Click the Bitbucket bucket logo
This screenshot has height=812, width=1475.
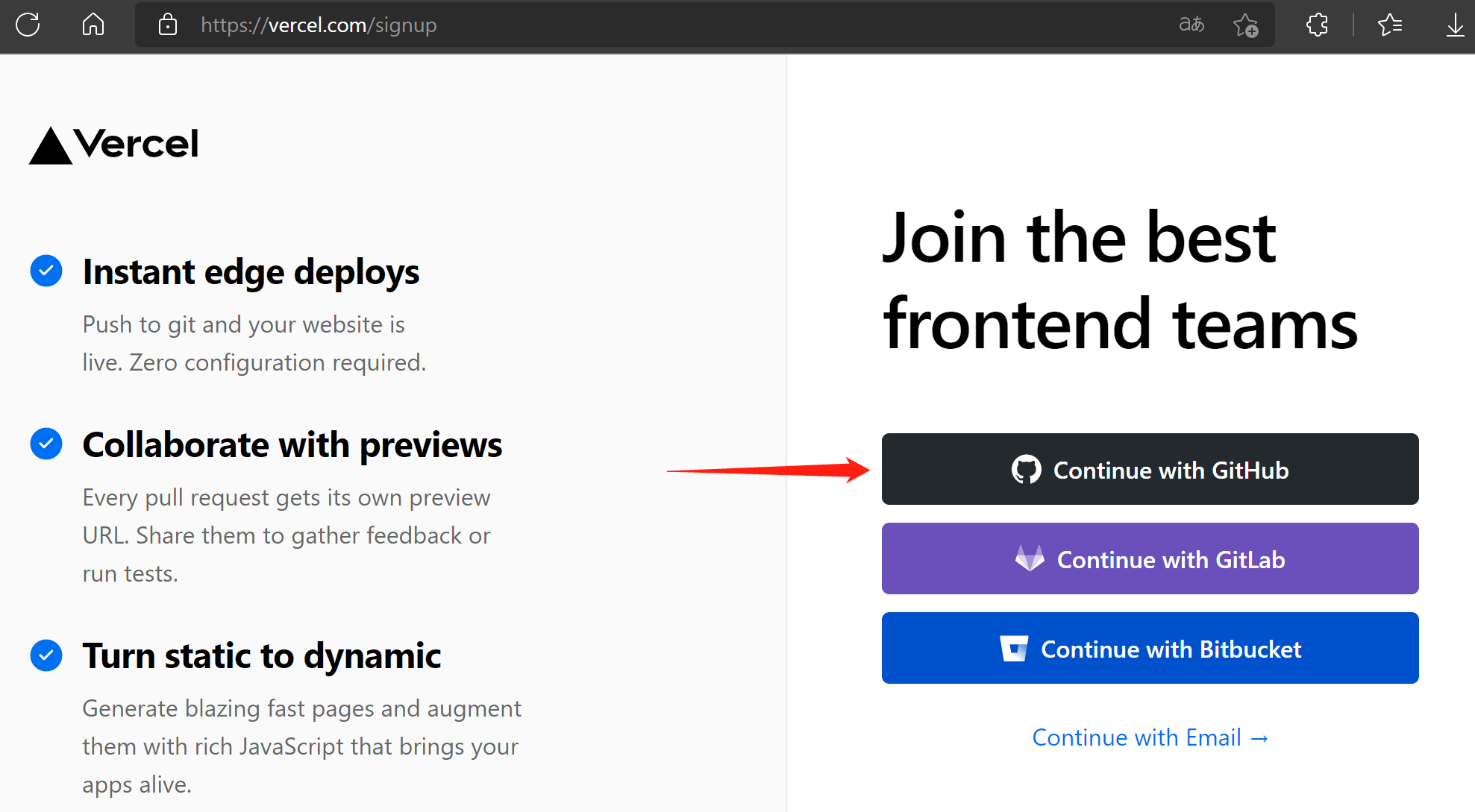tap(1014, 649)
